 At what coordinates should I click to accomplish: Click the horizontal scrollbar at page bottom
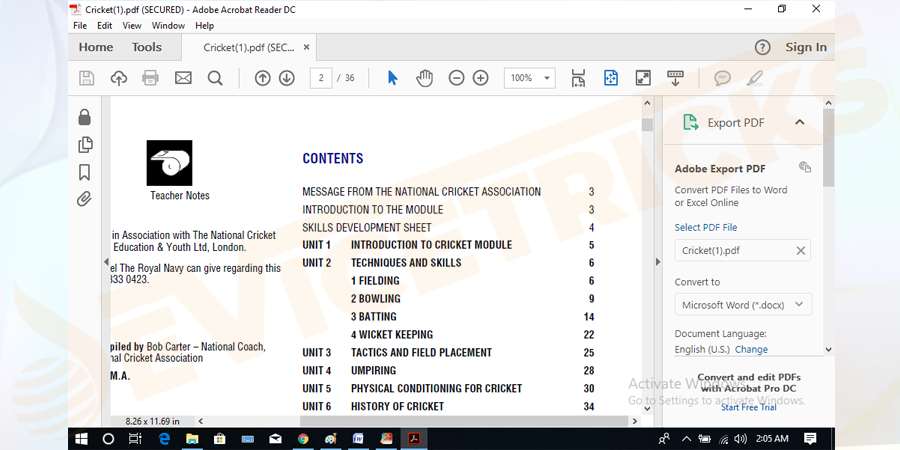(x=464, y=421)
